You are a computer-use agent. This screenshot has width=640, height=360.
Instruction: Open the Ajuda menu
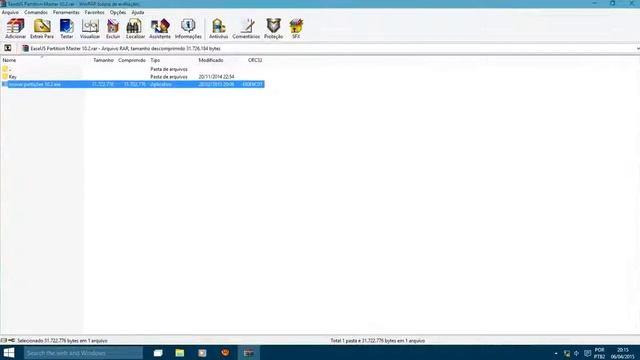[x=138, y=12]
